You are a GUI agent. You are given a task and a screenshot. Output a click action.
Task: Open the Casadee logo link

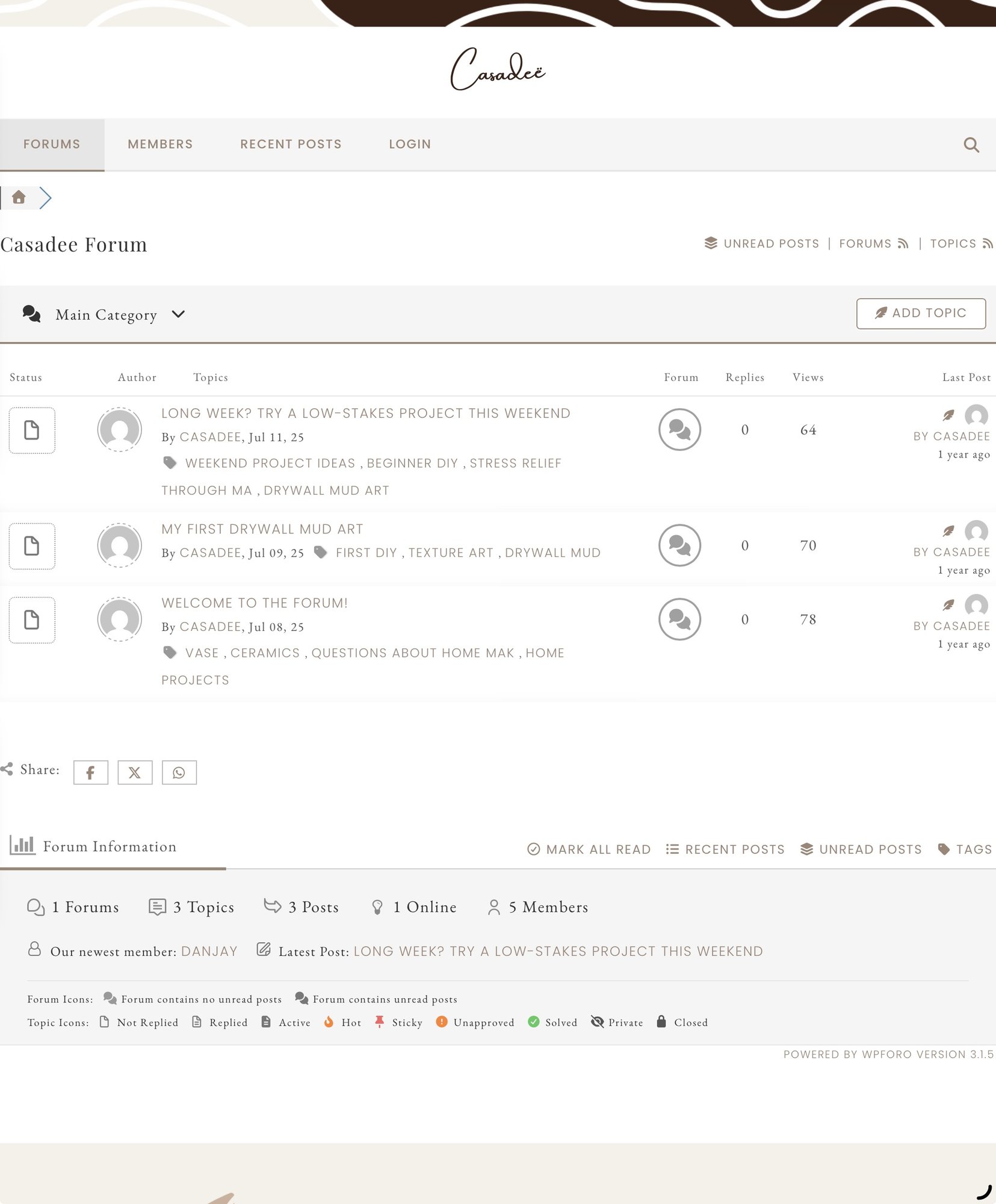tap(498, 69)
